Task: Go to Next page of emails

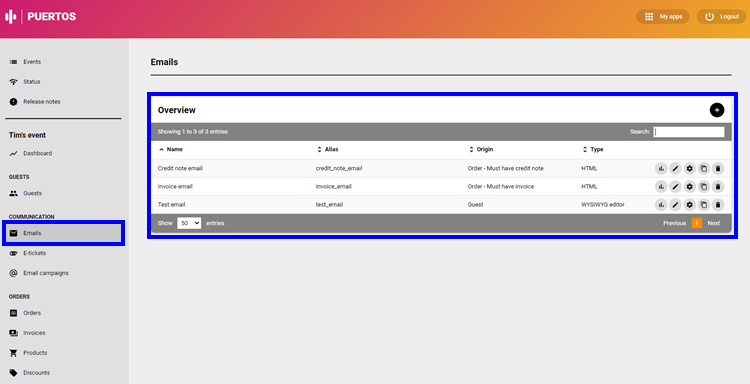Action: [714, 223]
